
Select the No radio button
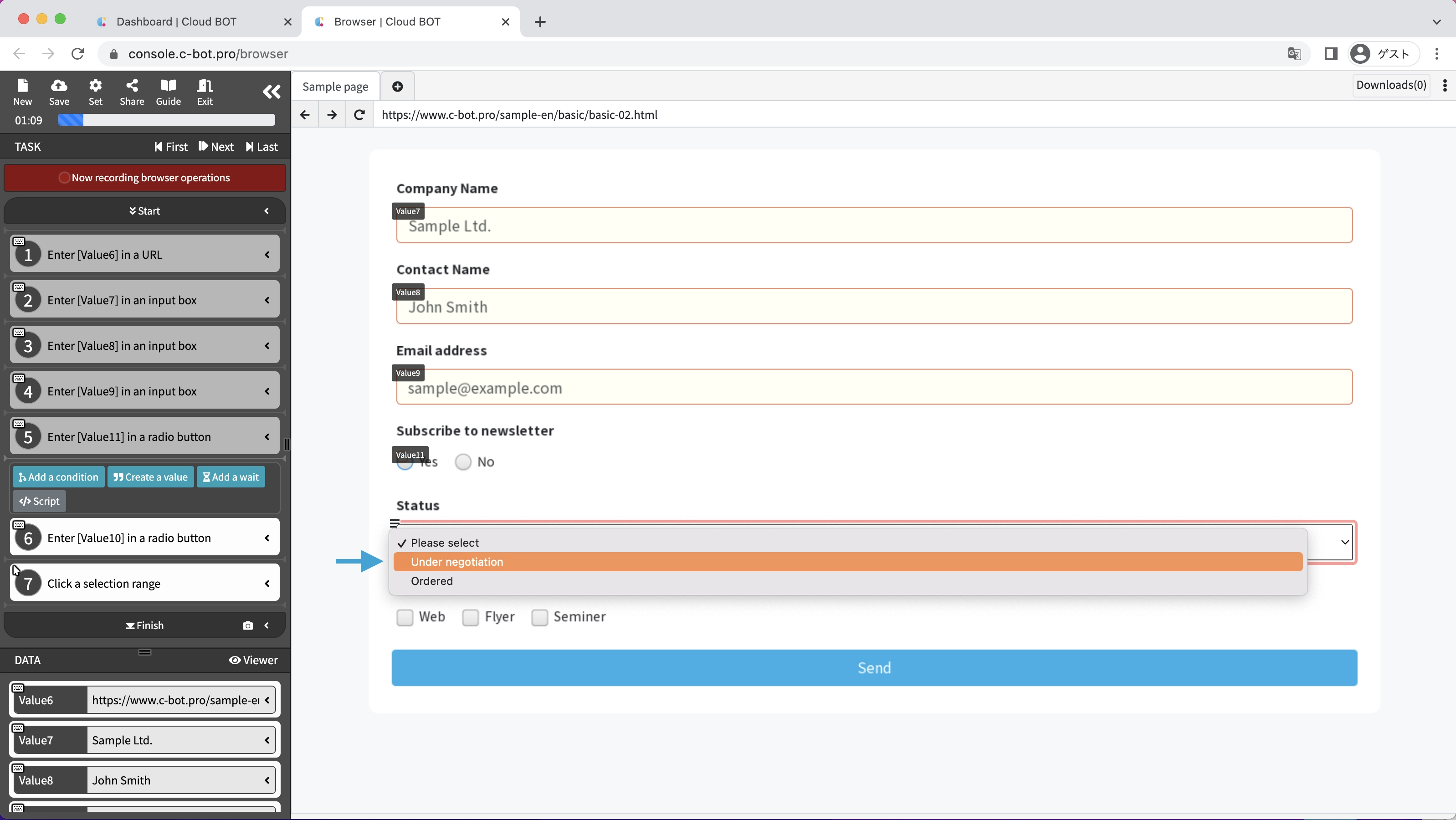pyautogui.click(x=463, y=462)
